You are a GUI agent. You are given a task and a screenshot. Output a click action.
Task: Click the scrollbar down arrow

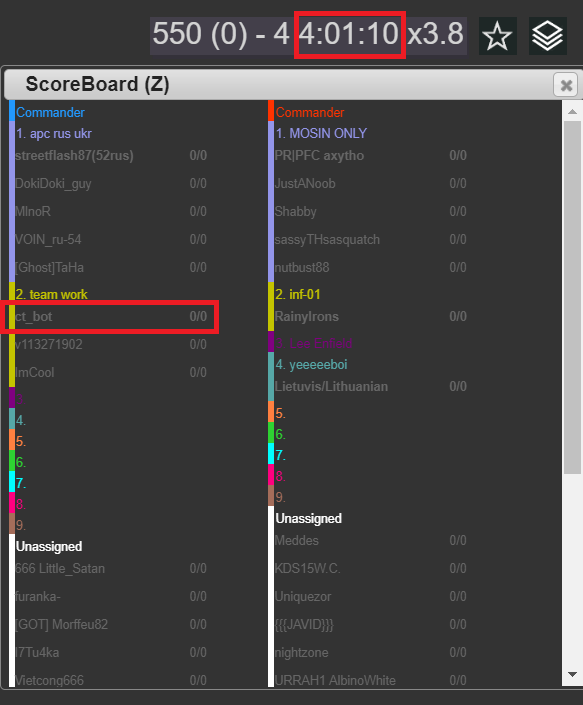click(572, 674)
